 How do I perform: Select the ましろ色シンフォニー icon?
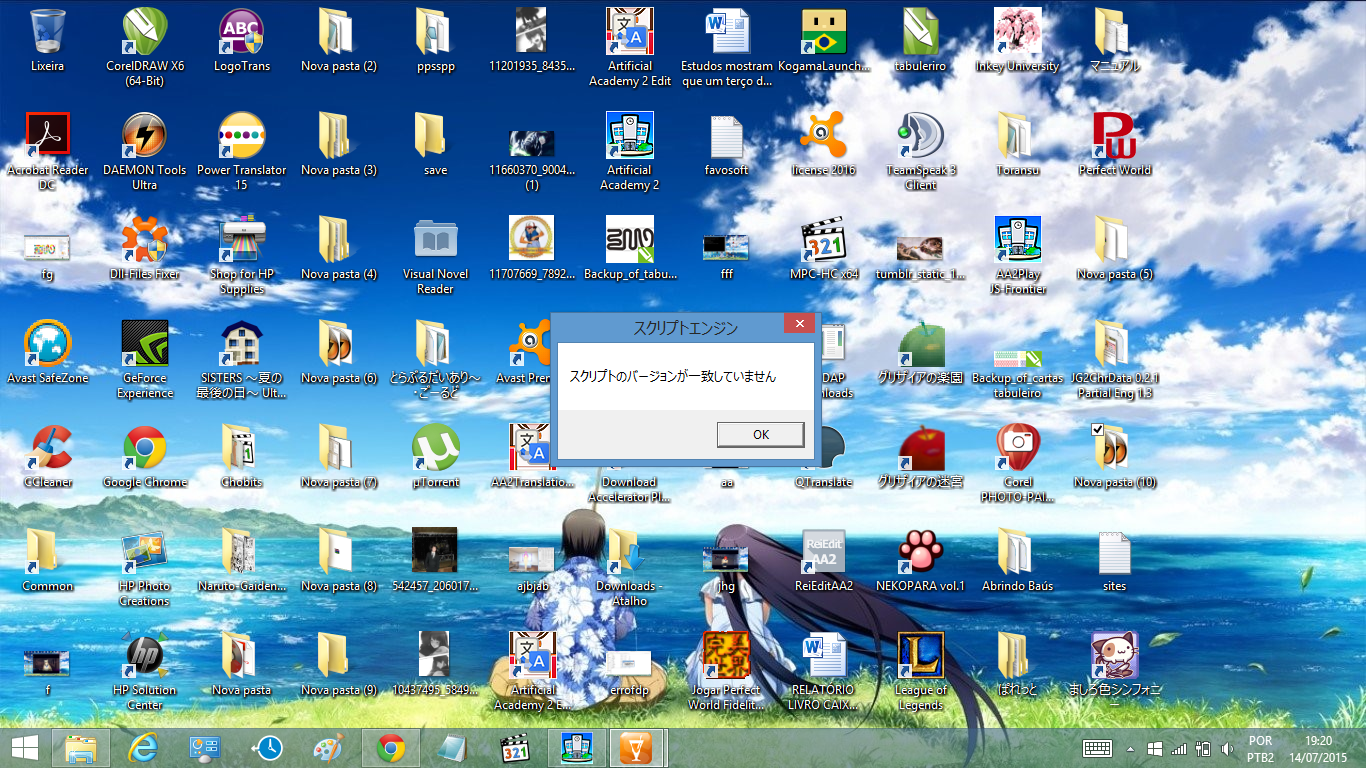tap(1114, 671)
